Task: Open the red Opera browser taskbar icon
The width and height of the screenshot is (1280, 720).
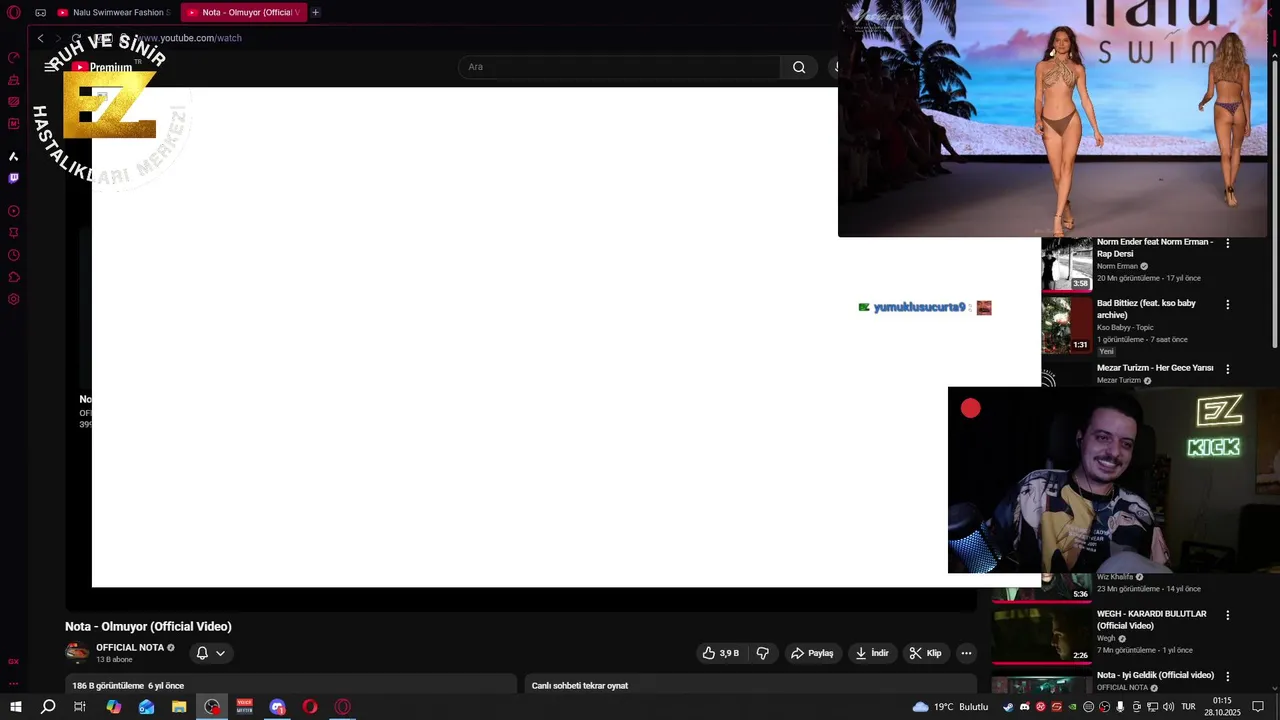Action: (x=310, y=707)
